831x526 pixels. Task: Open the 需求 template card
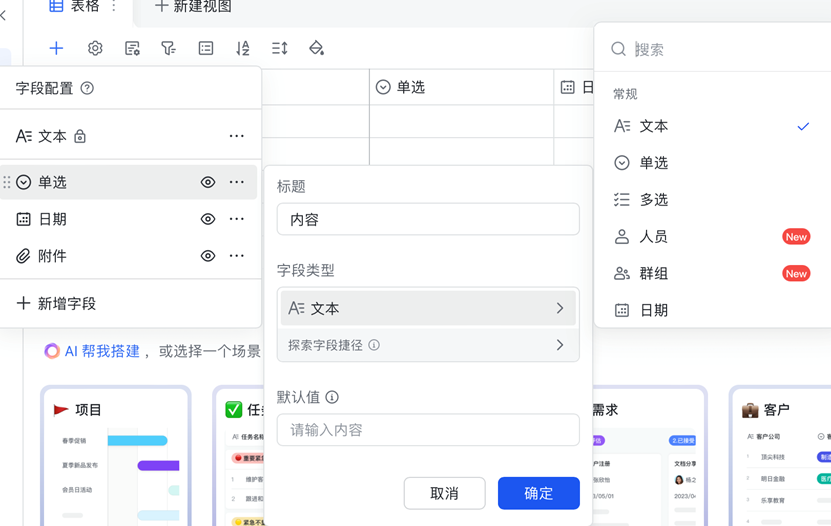[649, 457]
